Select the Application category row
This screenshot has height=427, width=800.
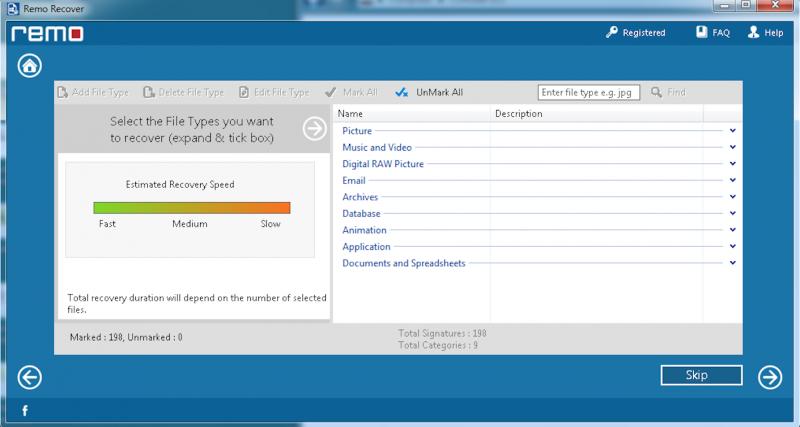coord(537,246)
